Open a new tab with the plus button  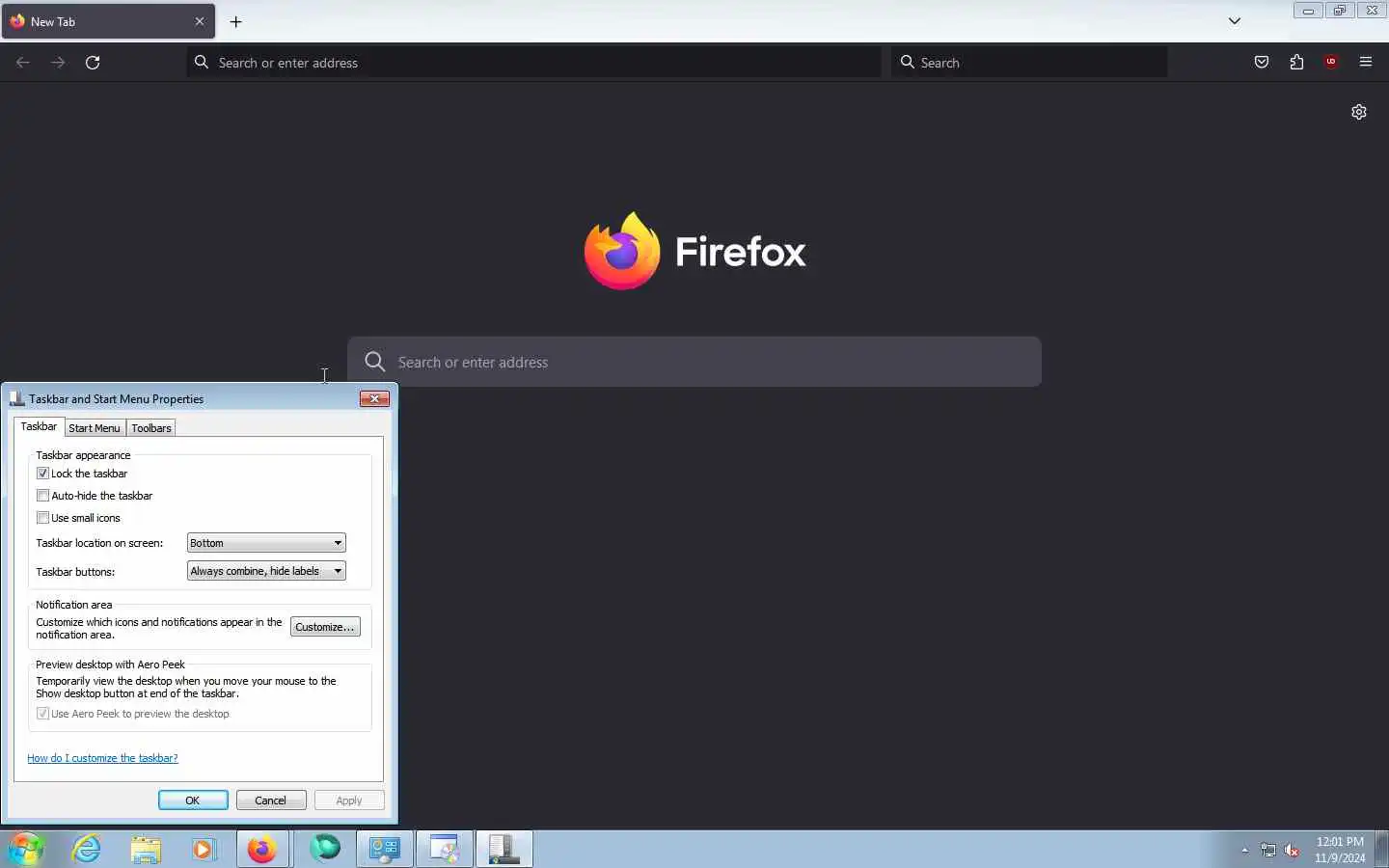pyautogui.click(x=236, y=21)
